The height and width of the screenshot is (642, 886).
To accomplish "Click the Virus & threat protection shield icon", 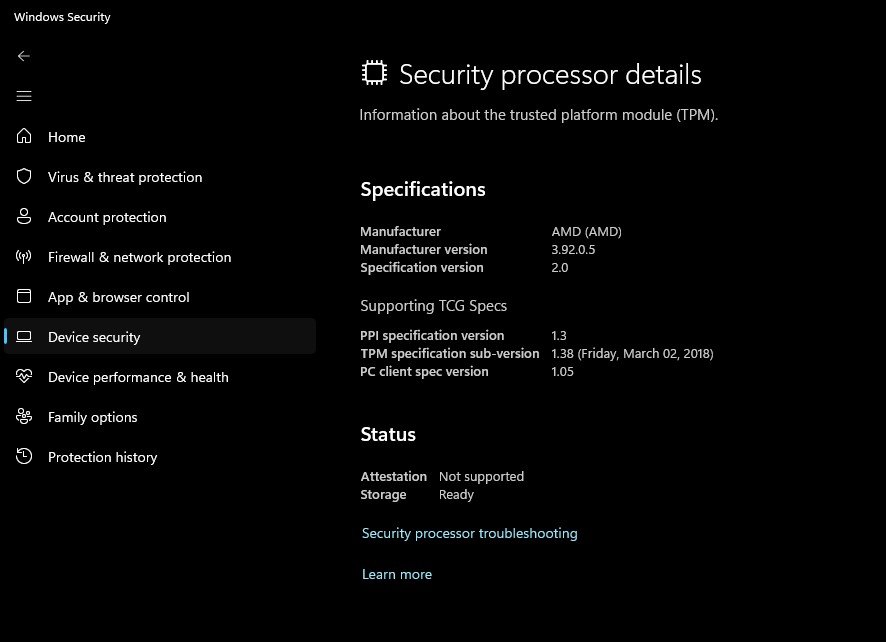I will [x=24, y=176].
